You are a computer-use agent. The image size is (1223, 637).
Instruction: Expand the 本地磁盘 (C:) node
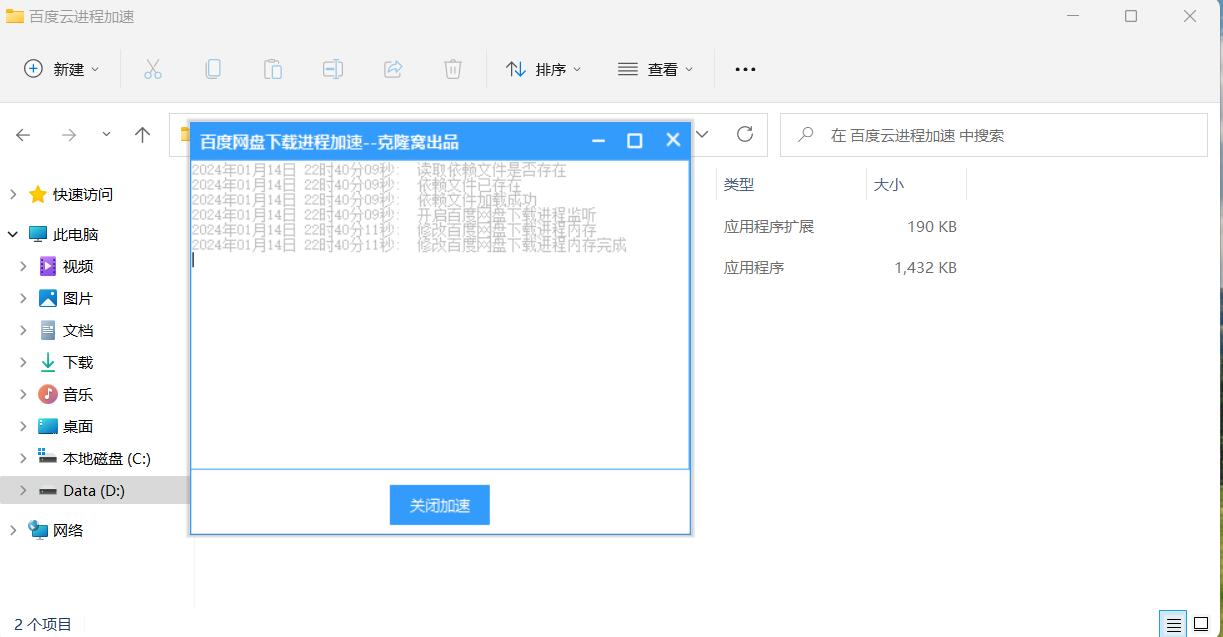coord(23,458)
